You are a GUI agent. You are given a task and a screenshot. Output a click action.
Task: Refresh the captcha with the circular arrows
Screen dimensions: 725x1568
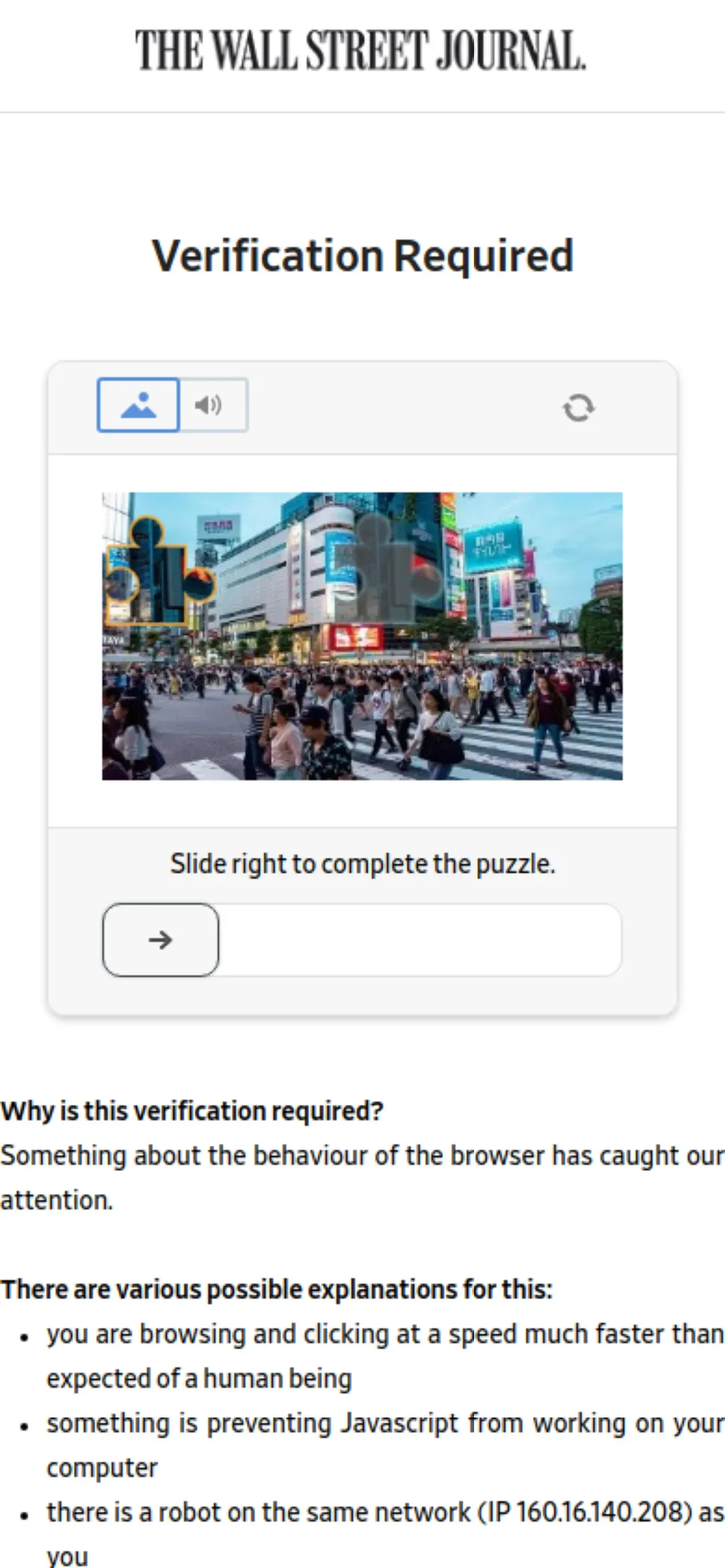click(x=578, y=407)
